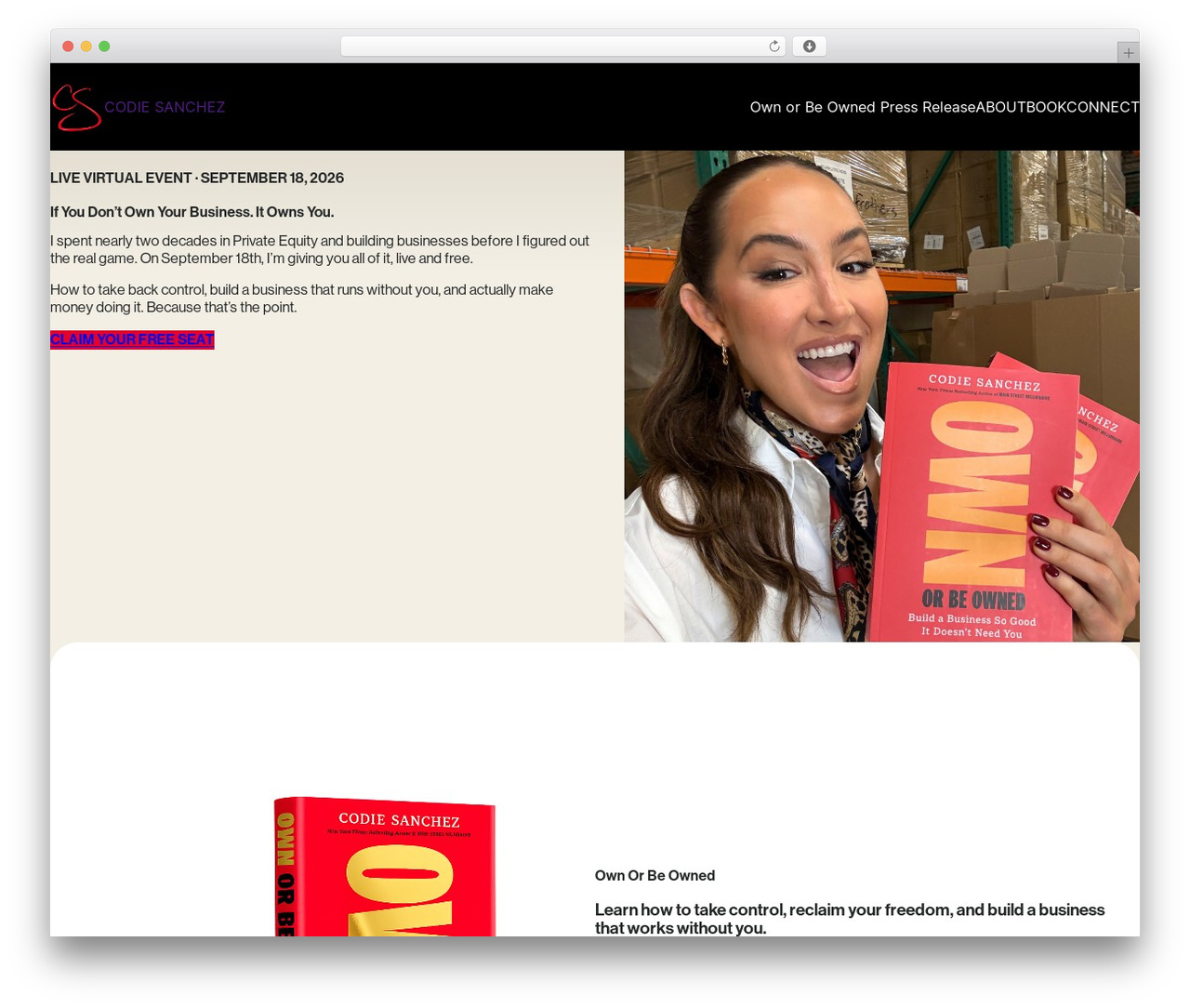Open Own or Be Owned Press Release

point(863,107)
